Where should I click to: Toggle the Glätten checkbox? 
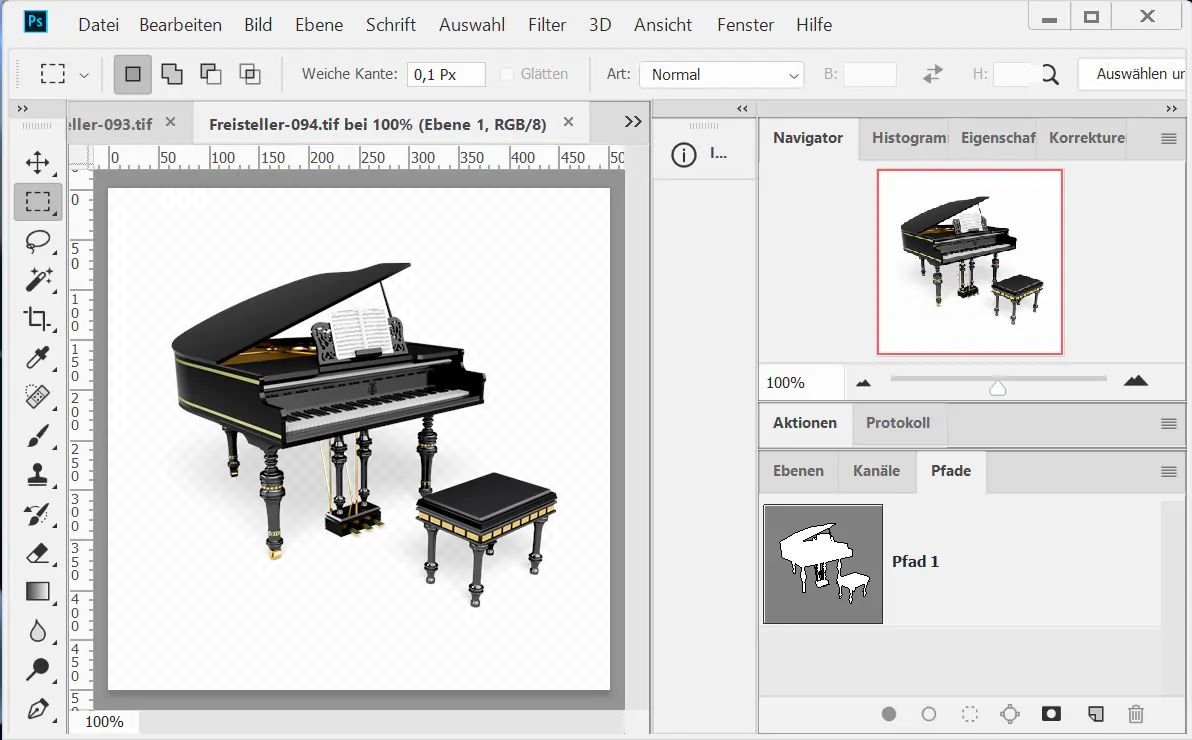click(507, 74)
